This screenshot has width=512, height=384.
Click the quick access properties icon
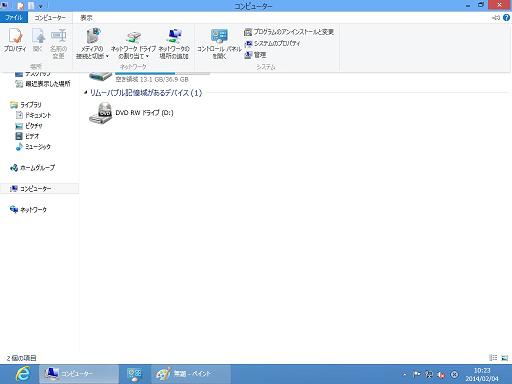point(21,6)
